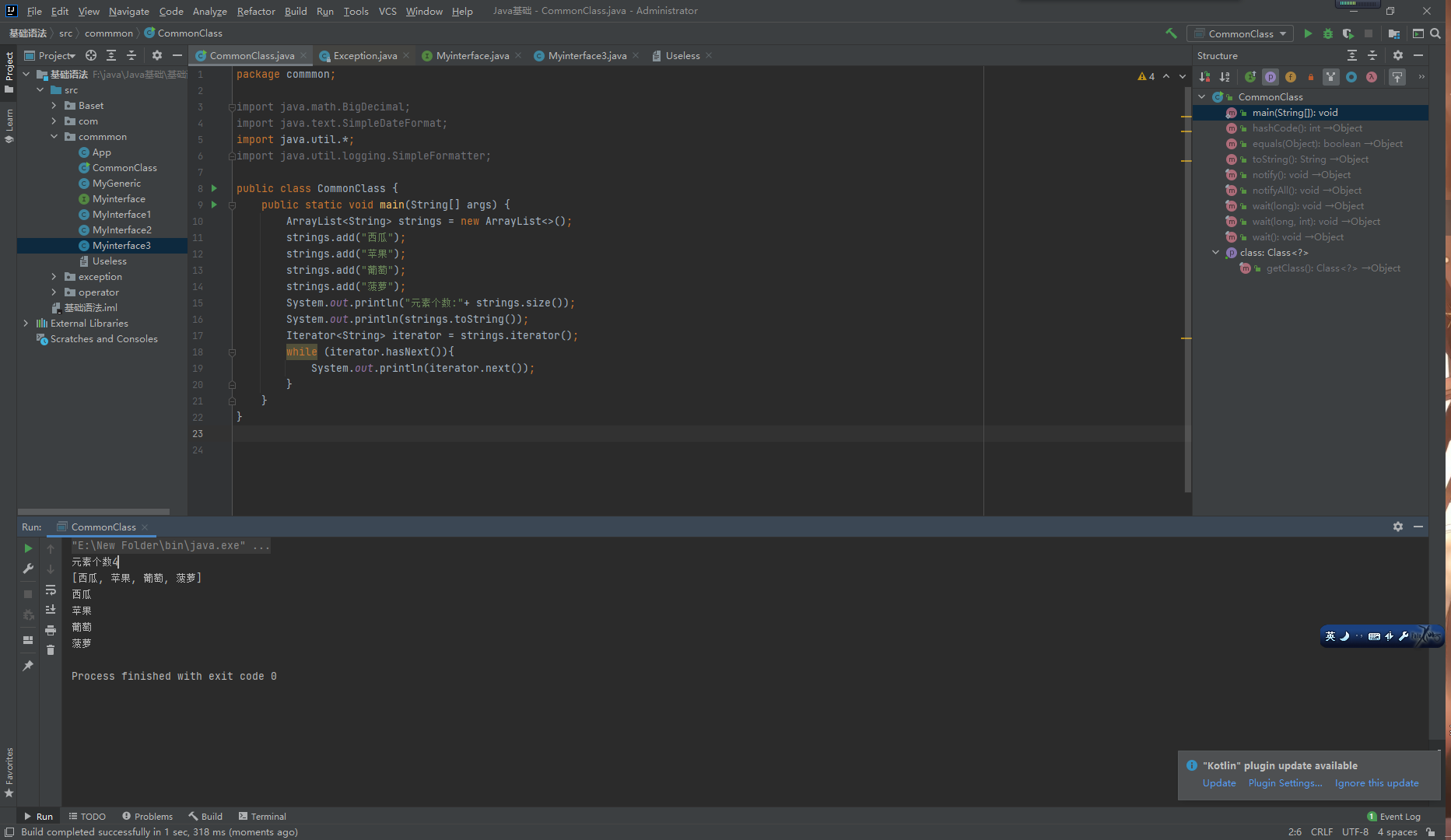Expand the exception folder in project tree
Screen dimensions: 1451x840
pyautogui.click(x=54, y=277)
